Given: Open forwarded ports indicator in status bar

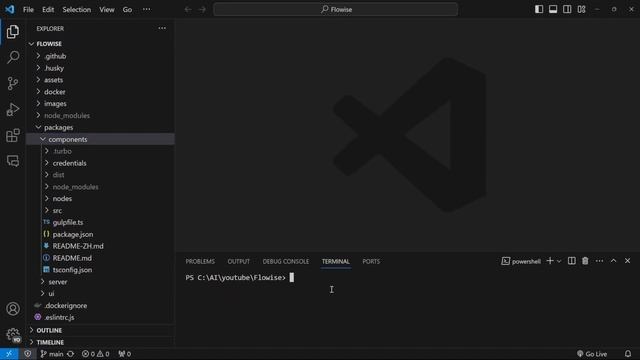Looking at the screenshot, I should point(124,354).
